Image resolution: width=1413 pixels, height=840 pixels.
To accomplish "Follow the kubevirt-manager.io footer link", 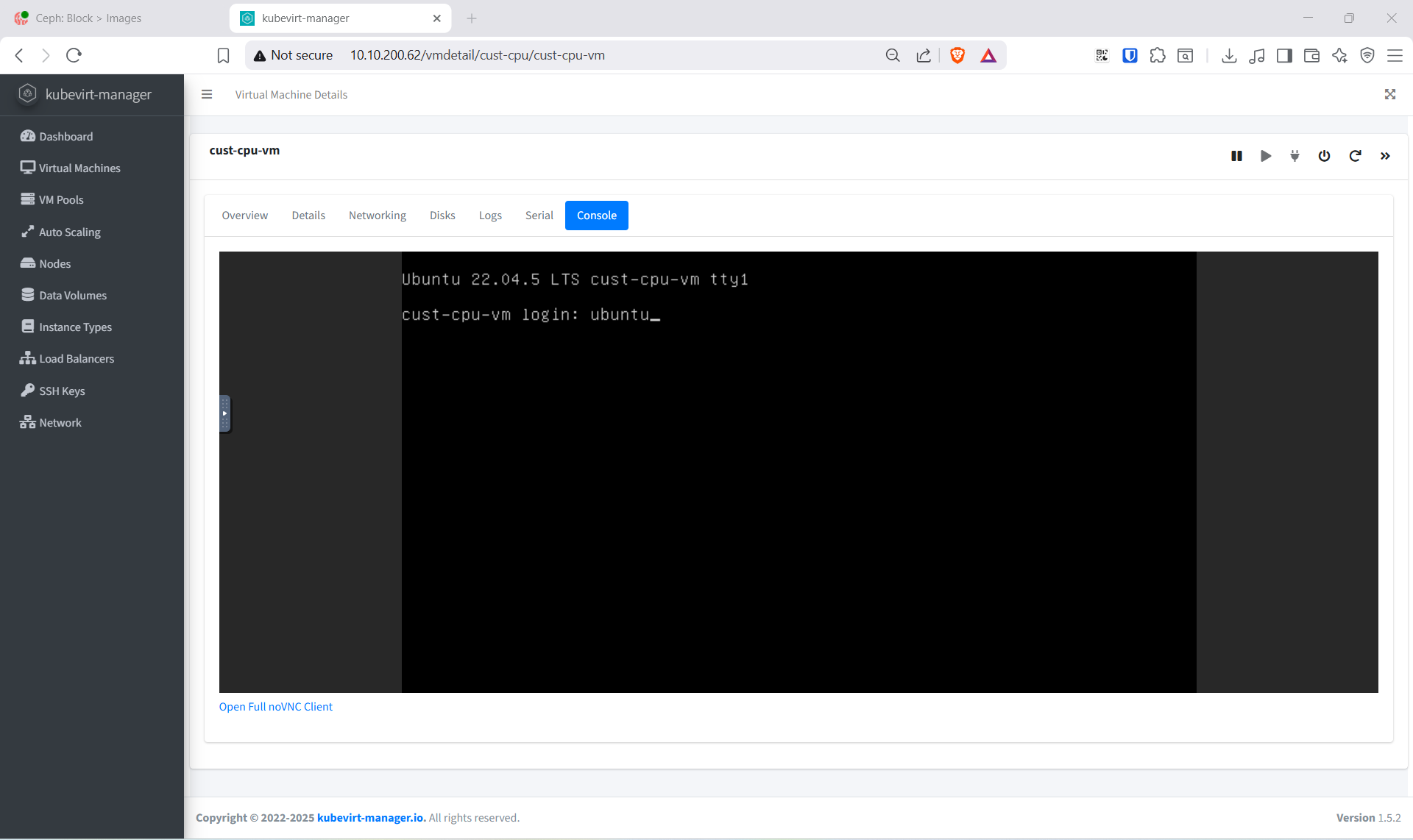I will pos(371,817).
